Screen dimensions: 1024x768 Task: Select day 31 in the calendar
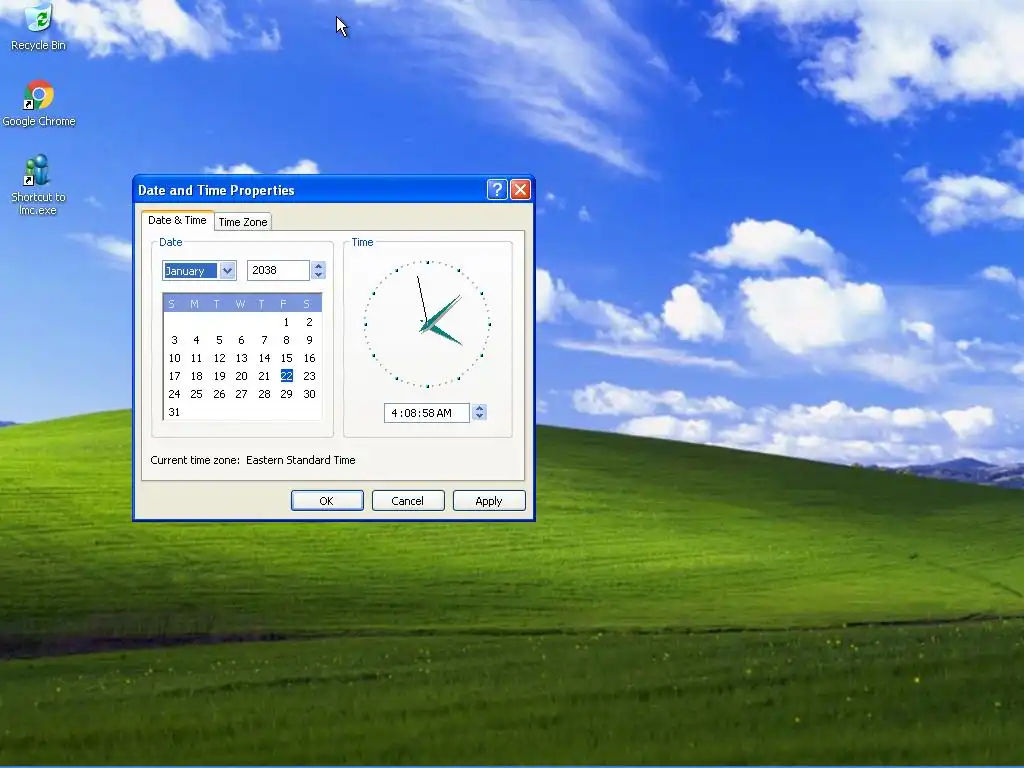click(174, 413)
